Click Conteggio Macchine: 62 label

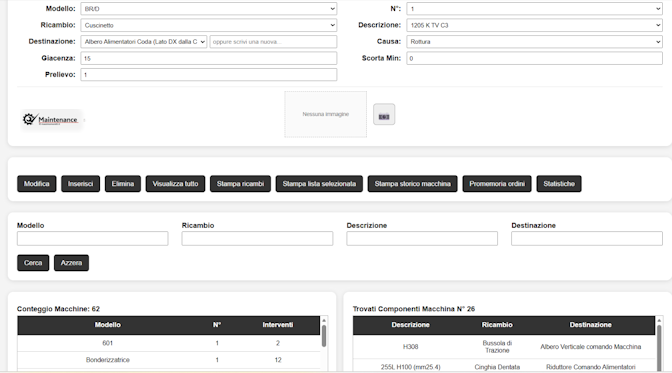[x=58, y=309]
